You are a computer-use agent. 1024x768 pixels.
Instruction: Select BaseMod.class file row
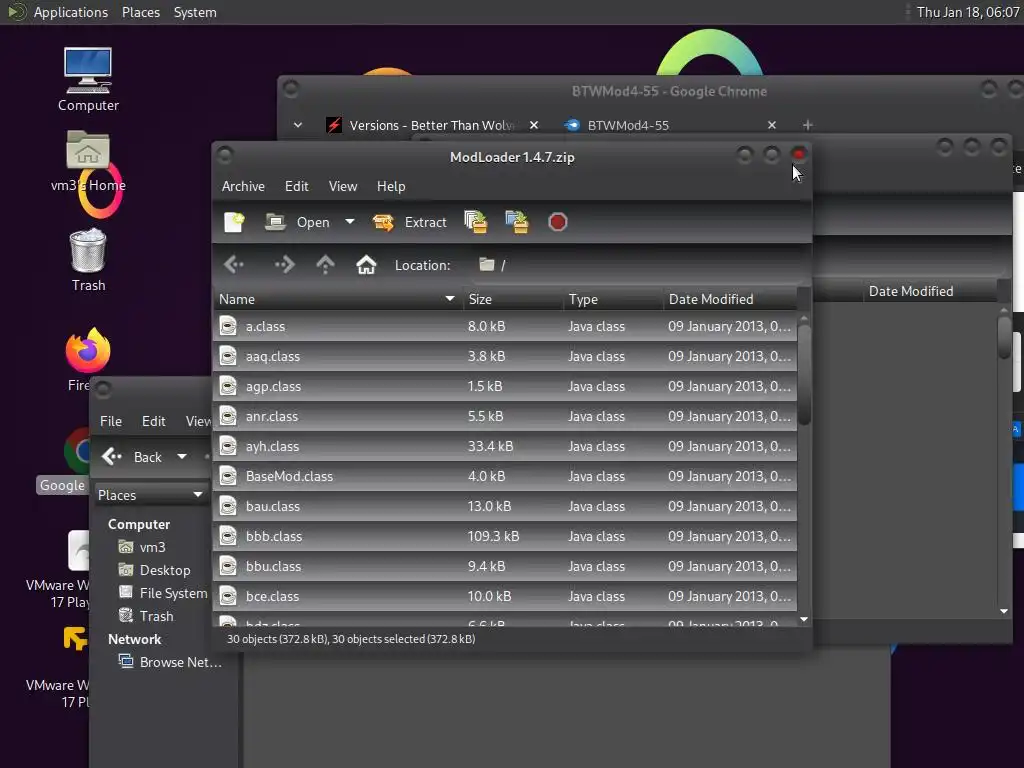(504, 476)
